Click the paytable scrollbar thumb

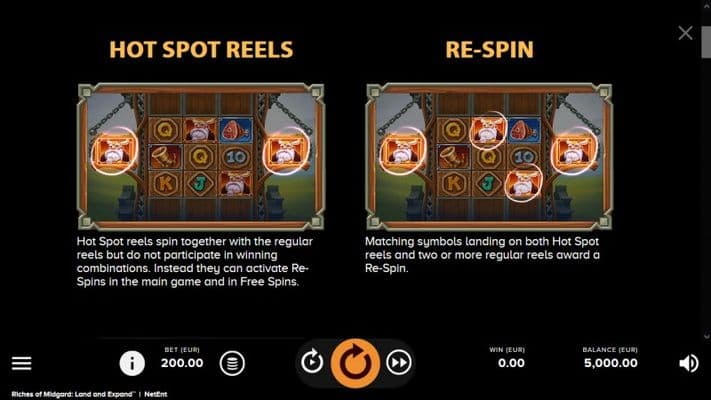(x=706, y=42)
